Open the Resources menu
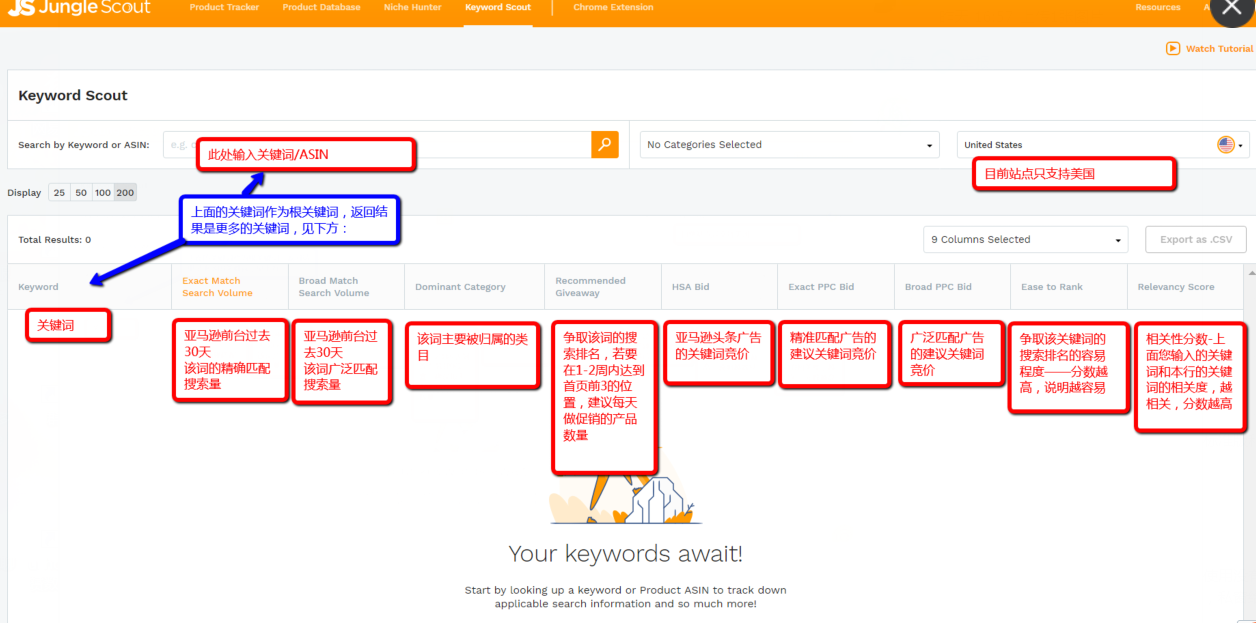Viewport: 1256px width, 623px height. coord(1158,7)
